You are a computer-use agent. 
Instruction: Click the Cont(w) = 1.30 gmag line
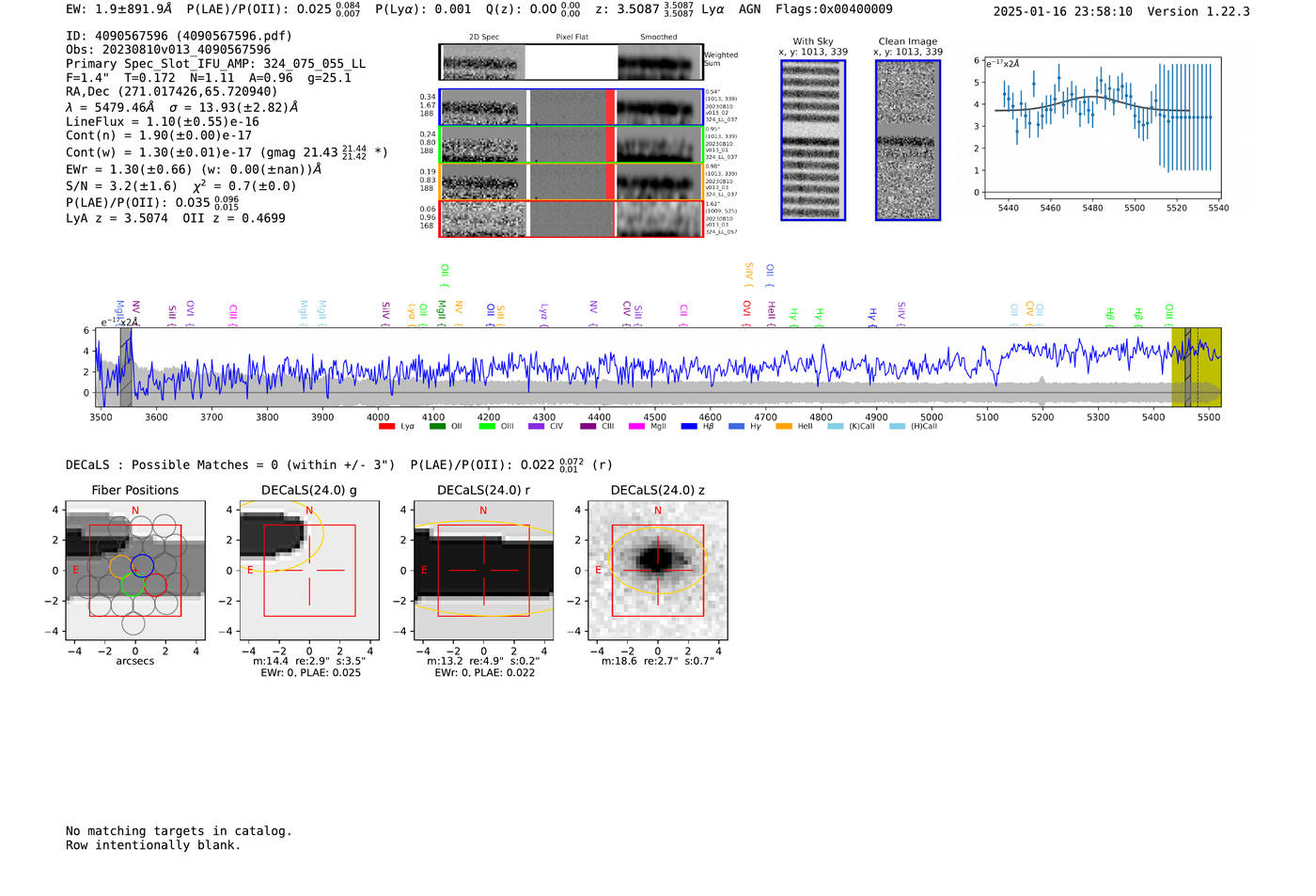click(227, 152)
